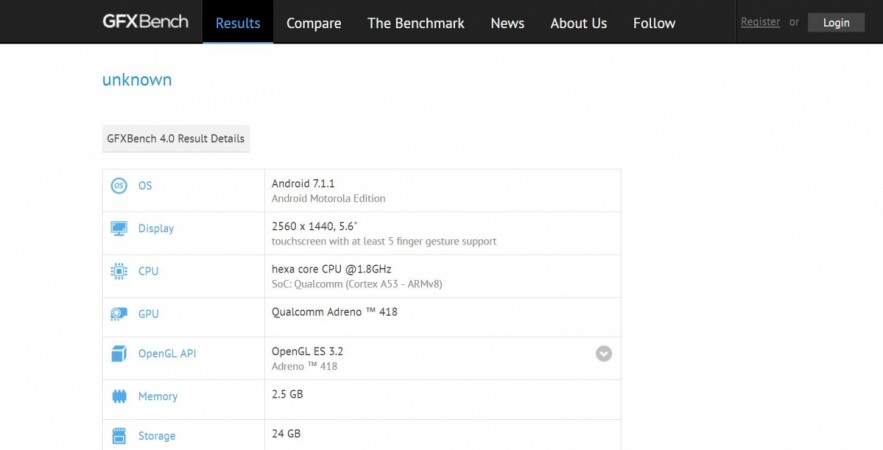This screenshot has width=883, height=450.
Task: Expand the OpenGL ES 3.2 details chevron
Action: [x=604, y=354]
